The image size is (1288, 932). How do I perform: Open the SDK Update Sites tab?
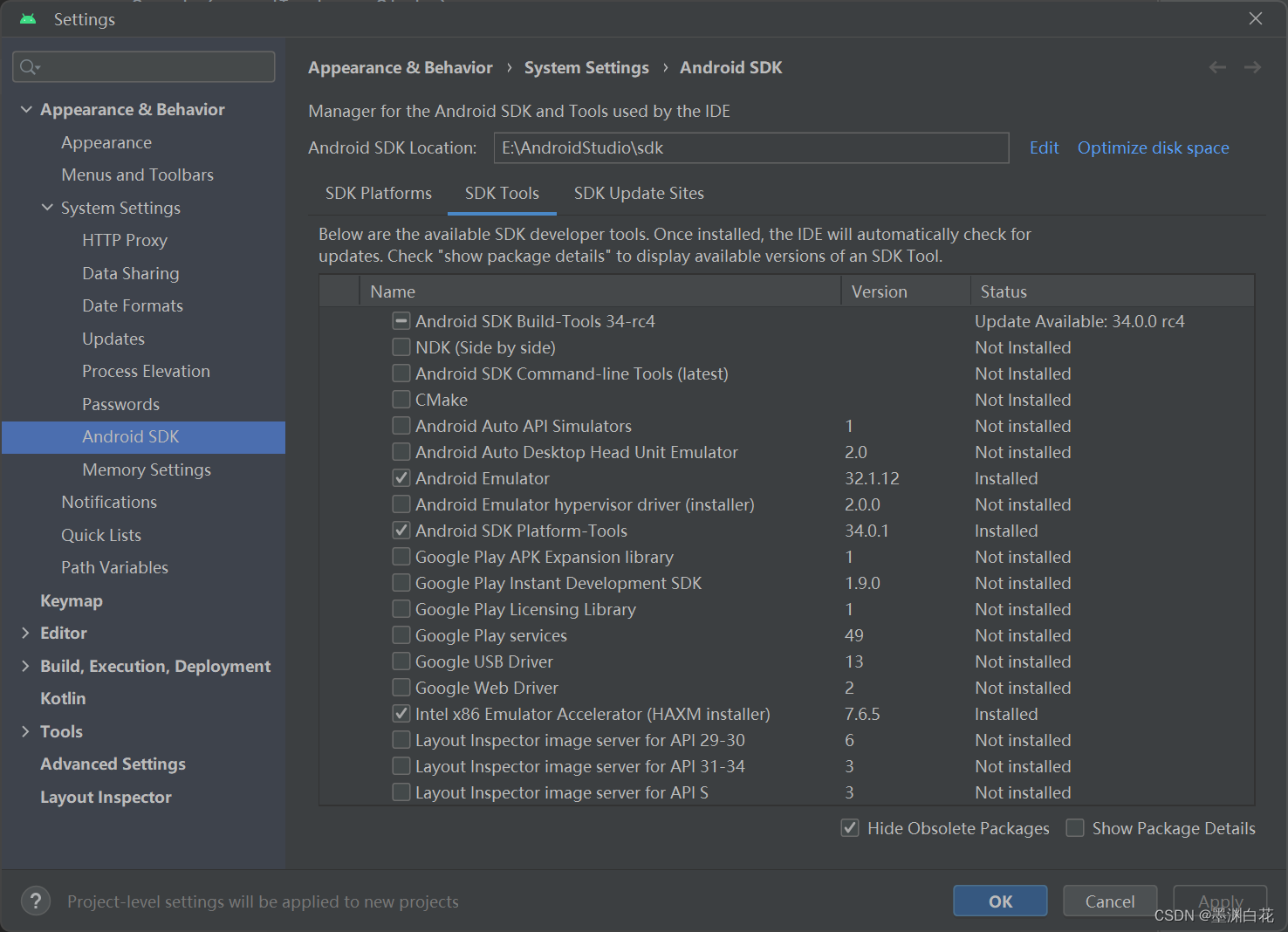638,193
